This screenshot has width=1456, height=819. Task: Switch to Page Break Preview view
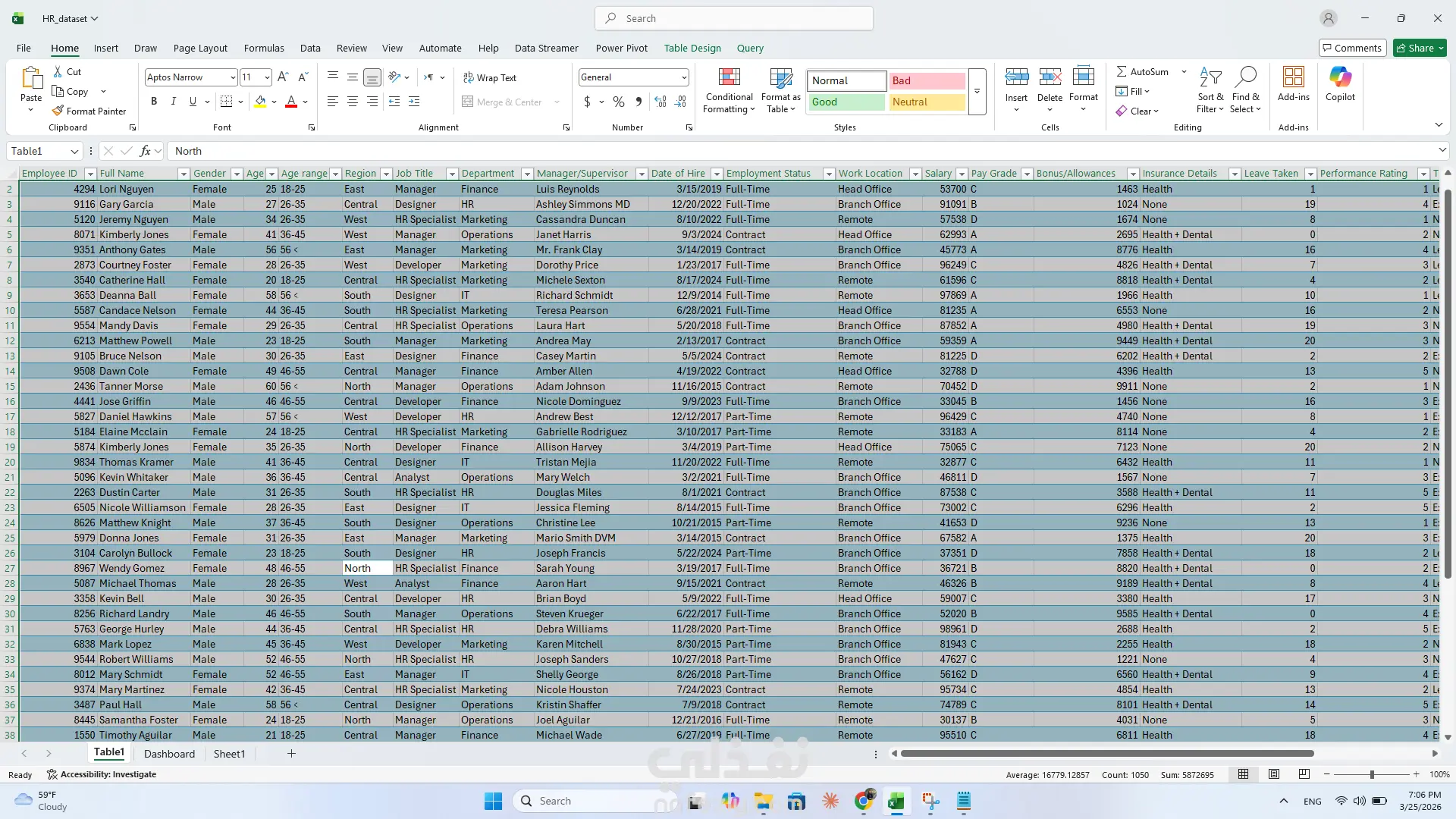1304,774
